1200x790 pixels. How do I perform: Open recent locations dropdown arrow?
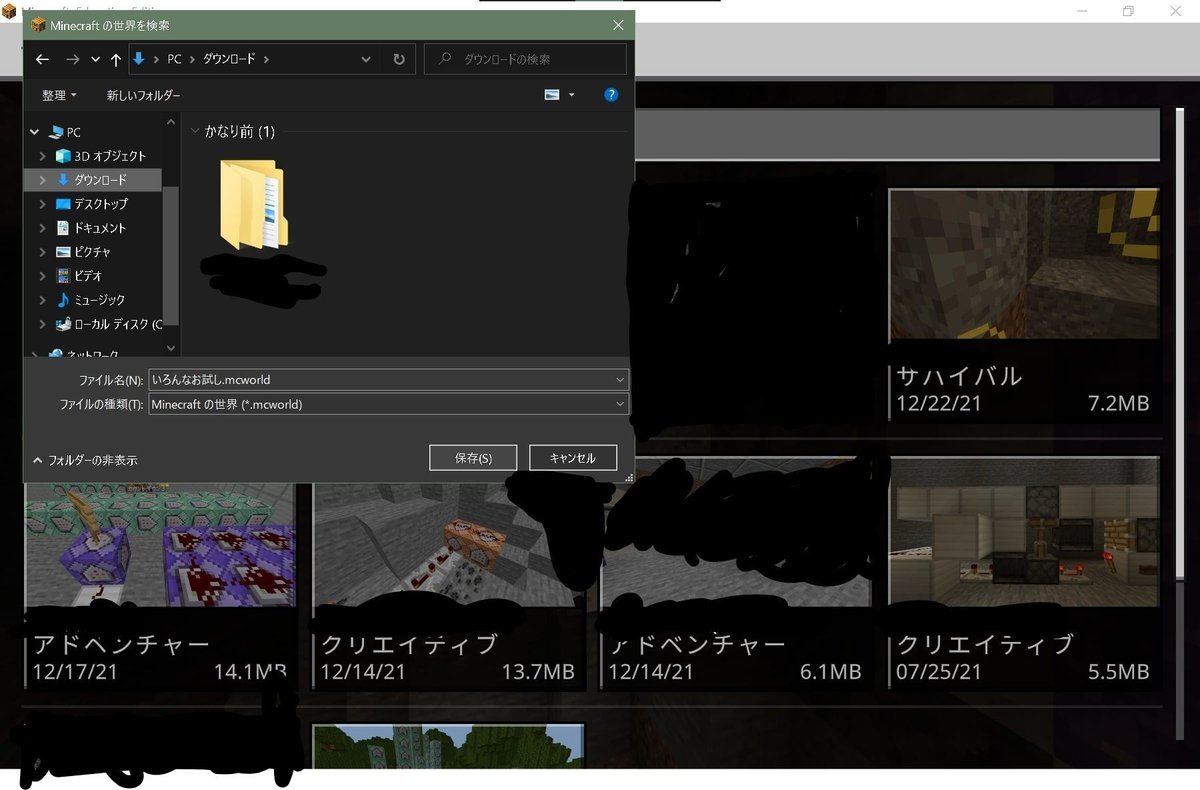[95, 59]
